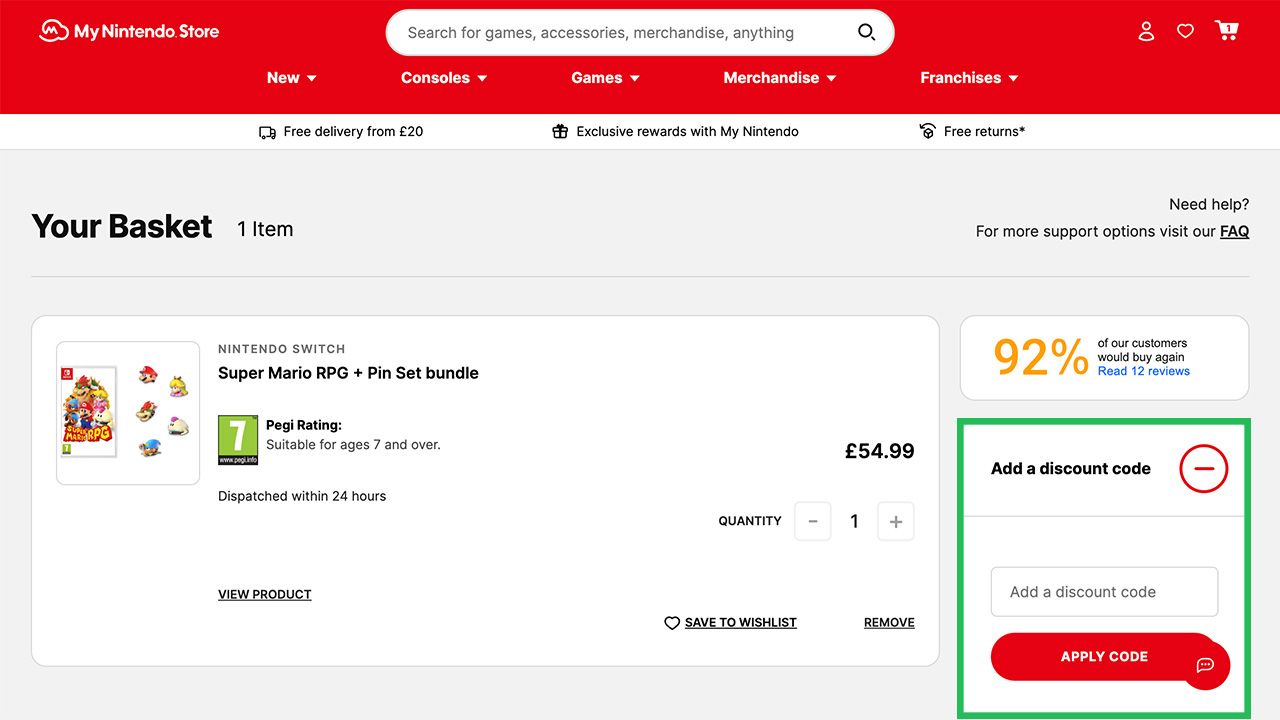Focus the store search field
Image resolution: width=1280 pixels, height=720 pixels.
(x=640, y=33)
